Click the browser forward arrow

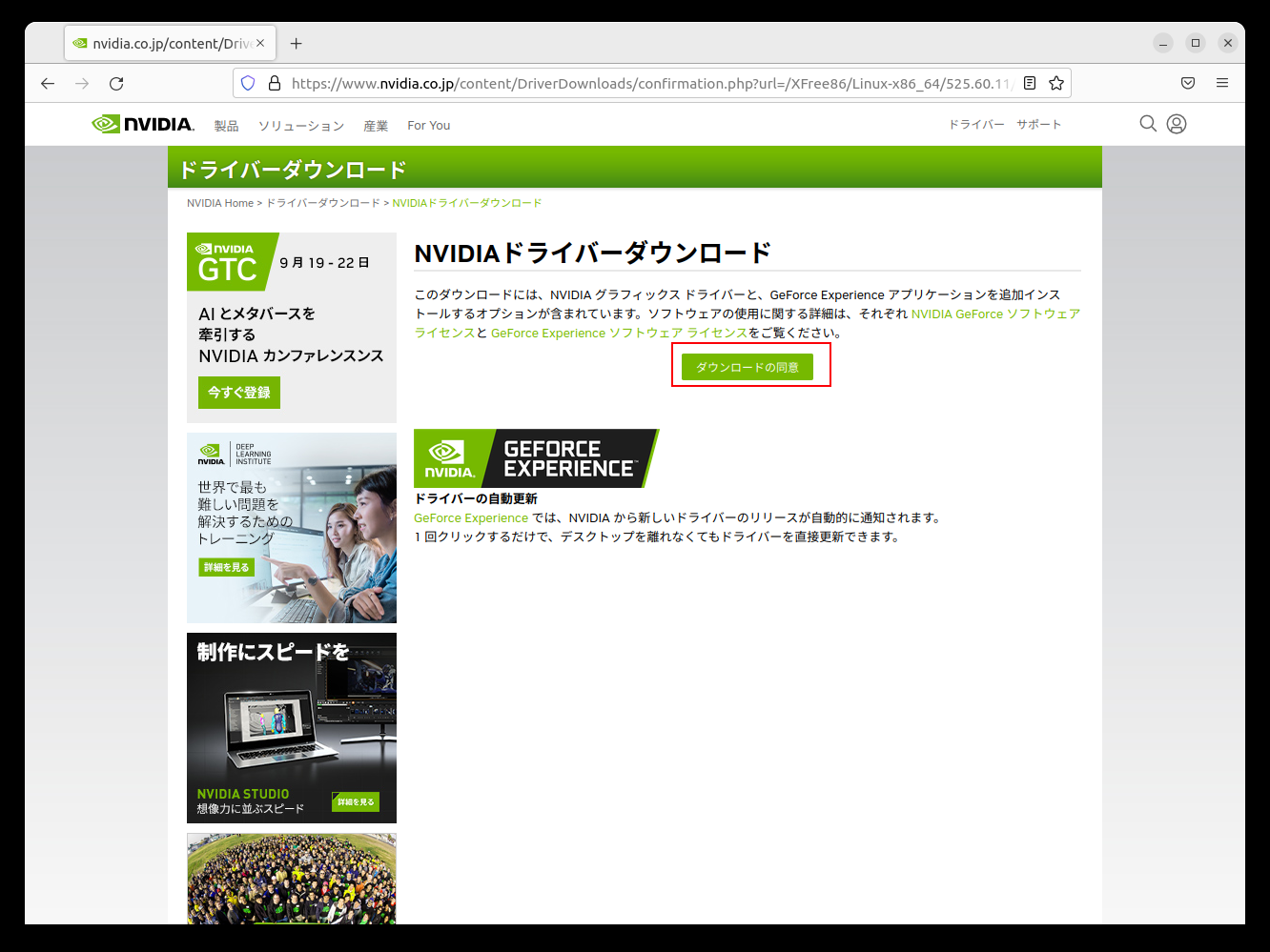[82, 83]
